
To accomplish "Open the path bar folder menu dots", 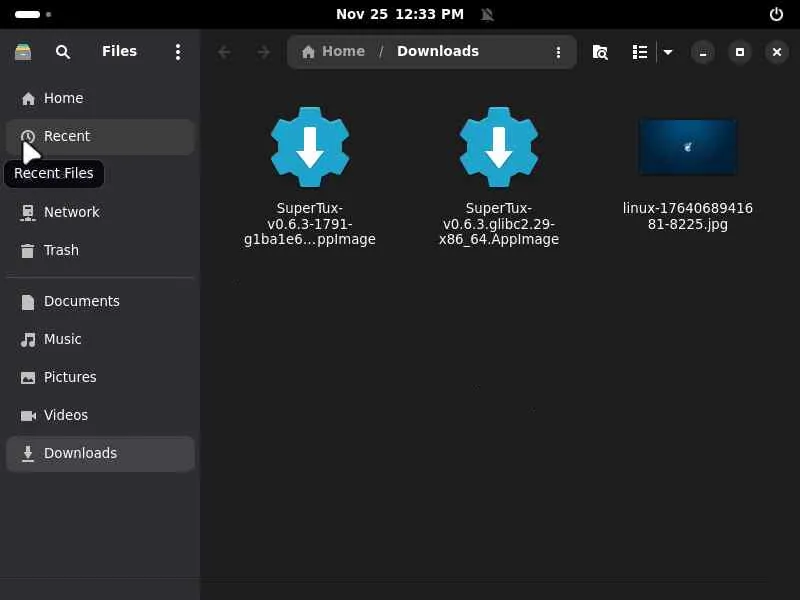I will (x=558, y=52).
